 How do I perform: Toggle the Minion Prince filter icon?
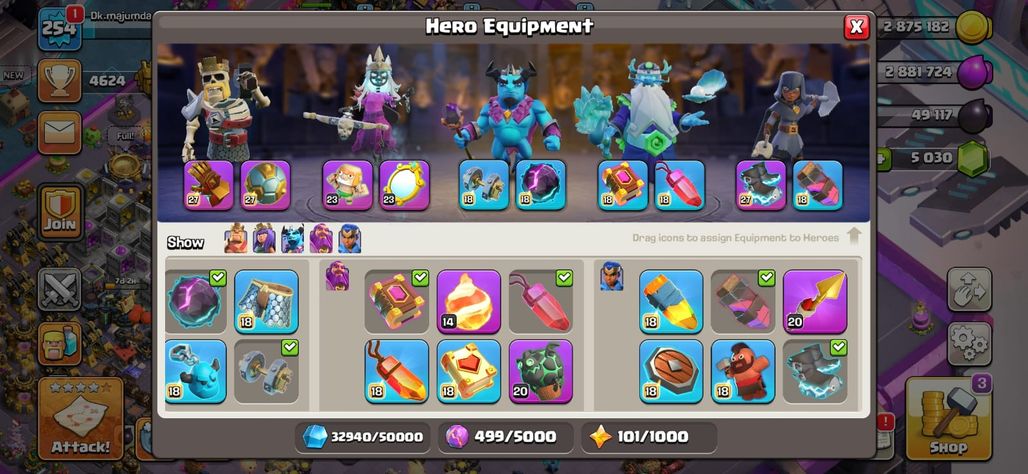[x=292, y=238]
